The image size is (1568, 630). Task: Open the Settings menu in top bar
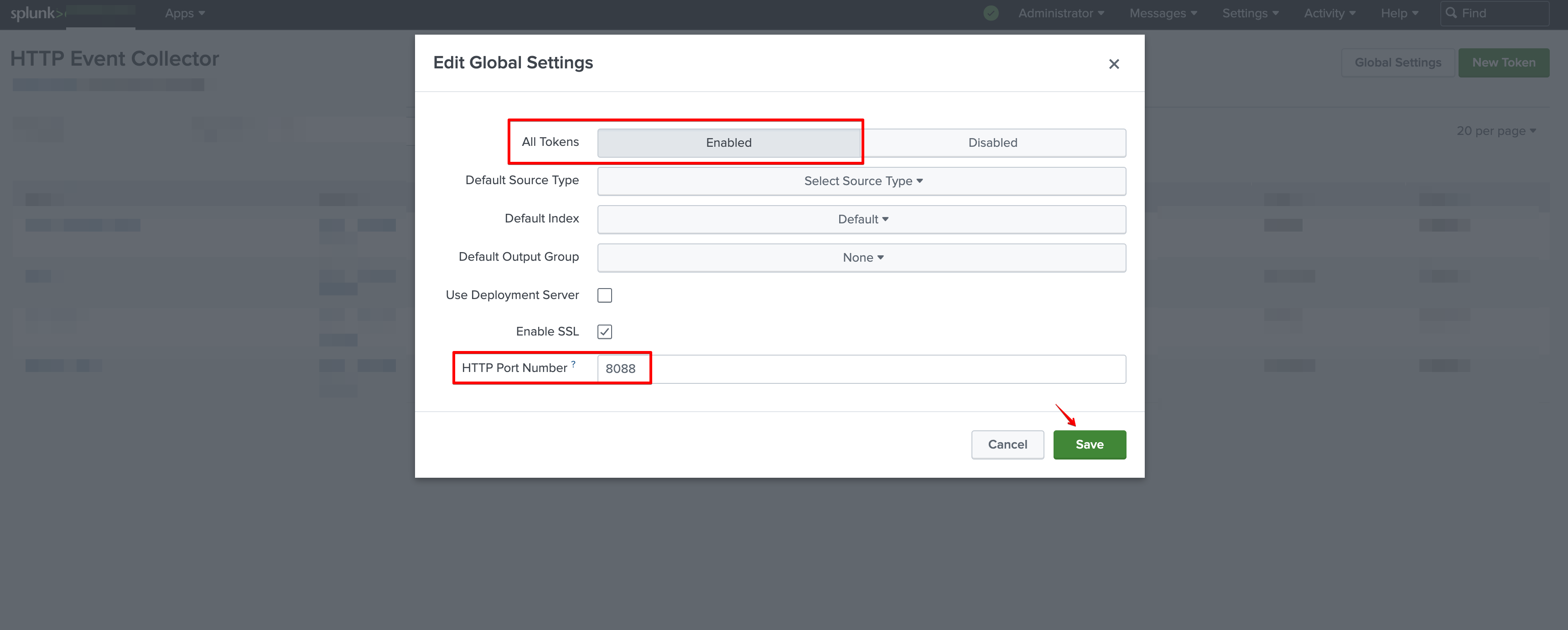(x=1250, y=13)
